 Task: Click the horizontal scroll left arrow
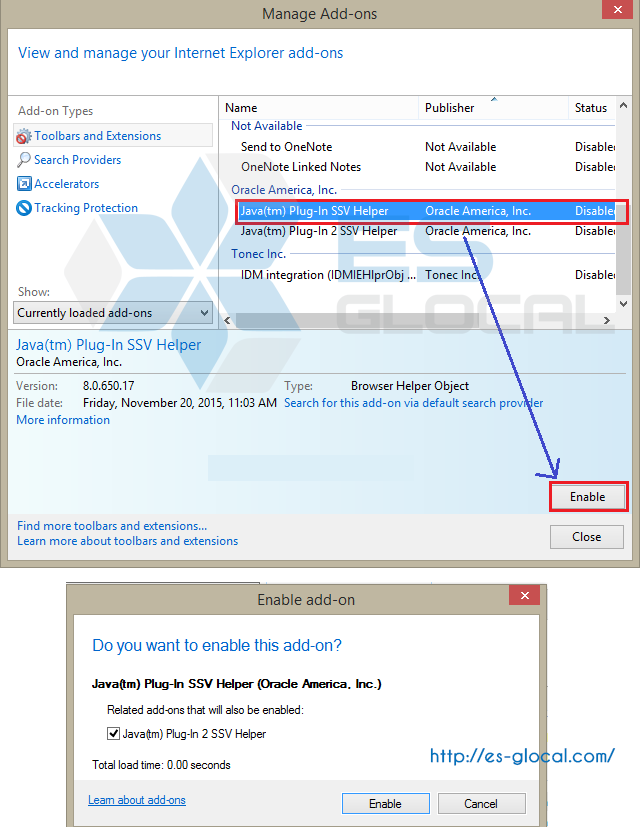pos(227,320)
